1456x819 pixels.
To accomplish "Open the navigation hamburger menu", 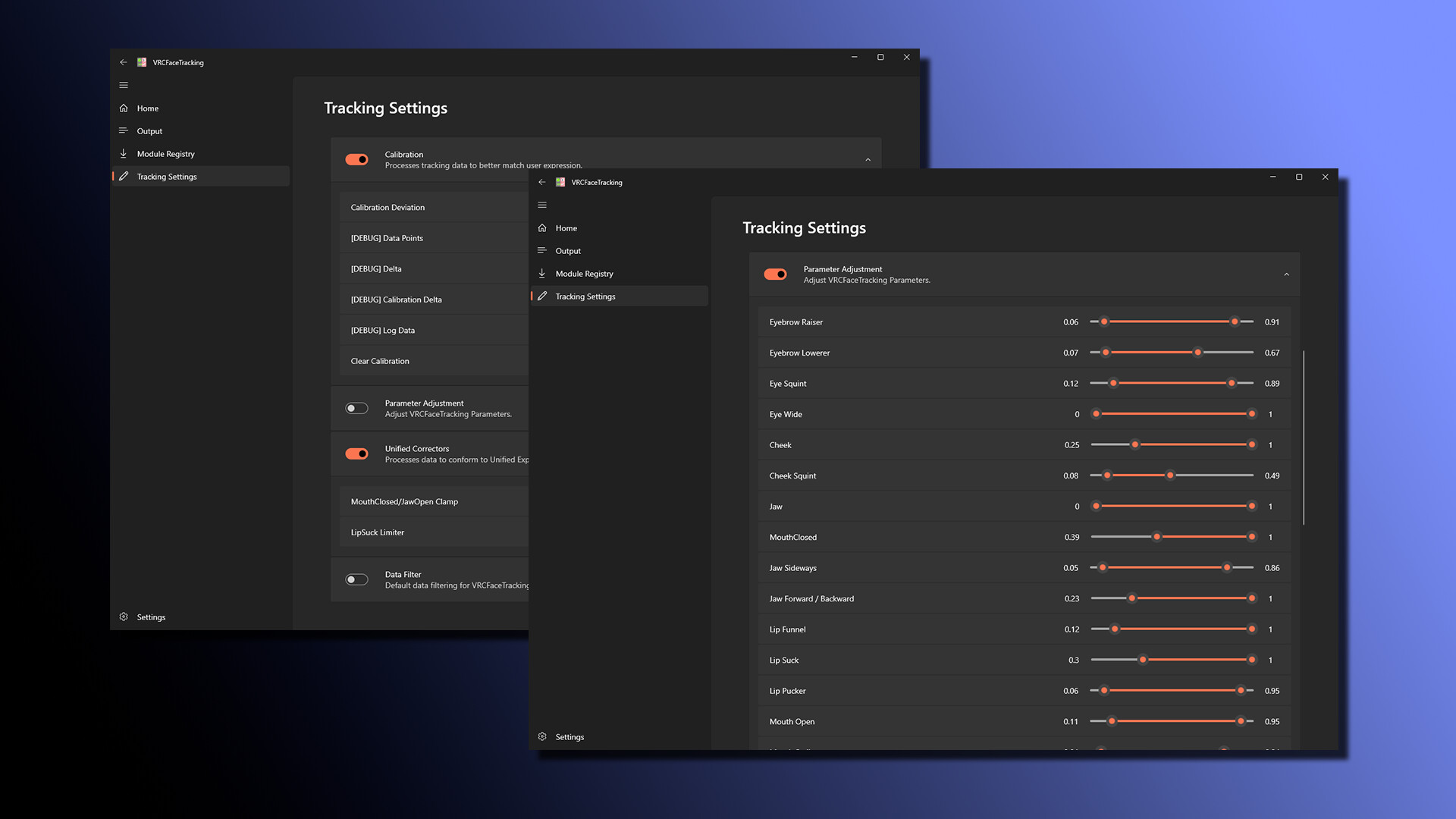I will 542,205.
